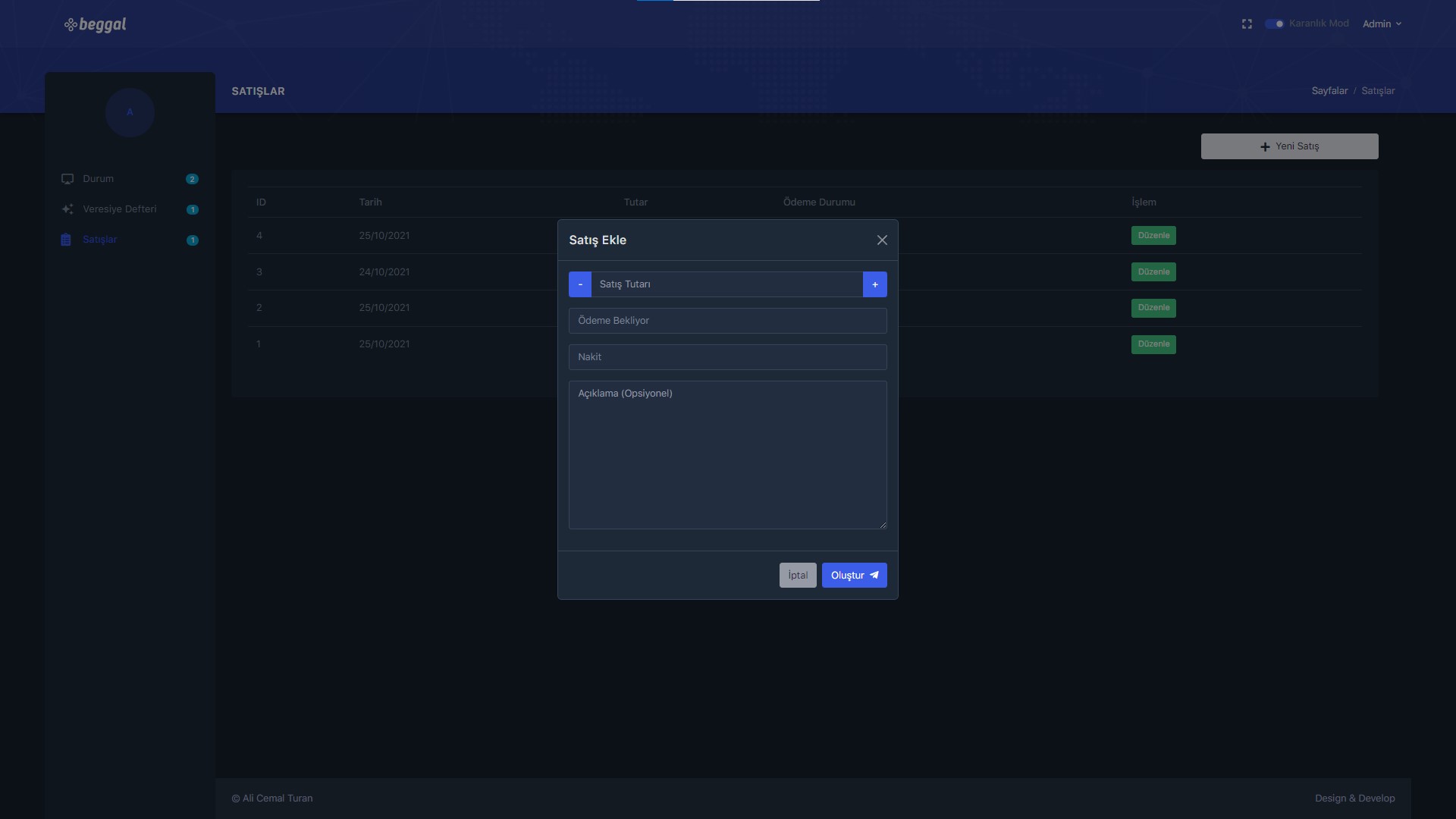Click the beggal logo
The width and height of the screenshot is (1456, 819).
[x=96, y=24]
